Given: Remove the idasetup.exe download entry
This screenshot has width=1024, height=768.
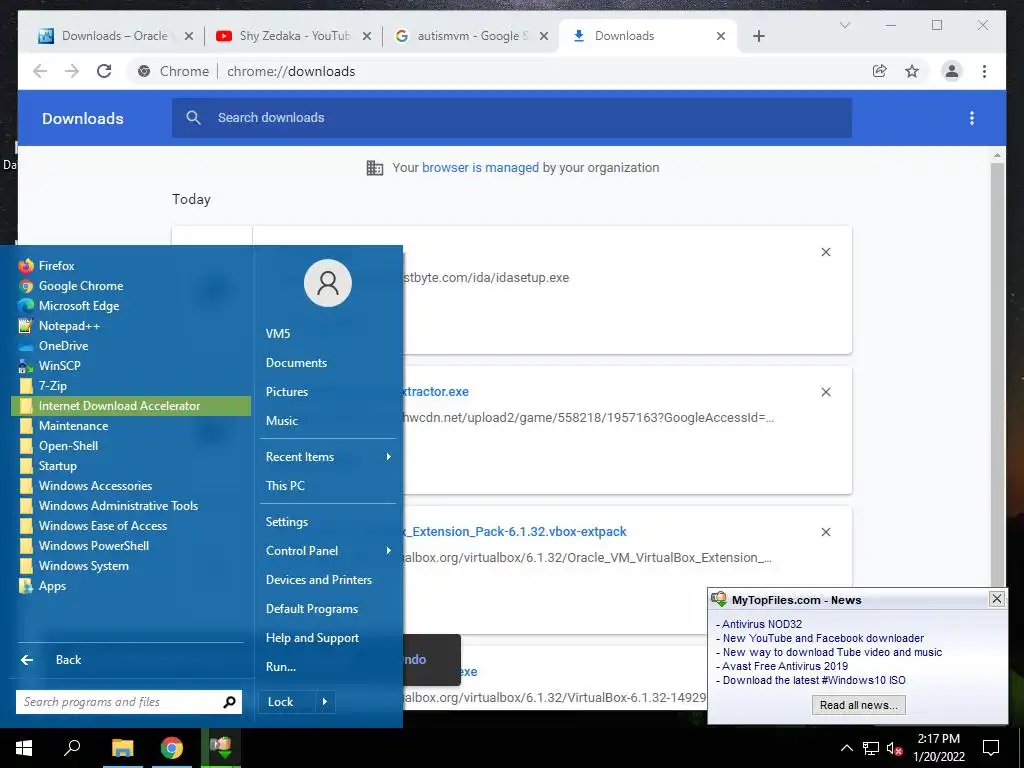Looking at the screenshot, I should (826, 252).
